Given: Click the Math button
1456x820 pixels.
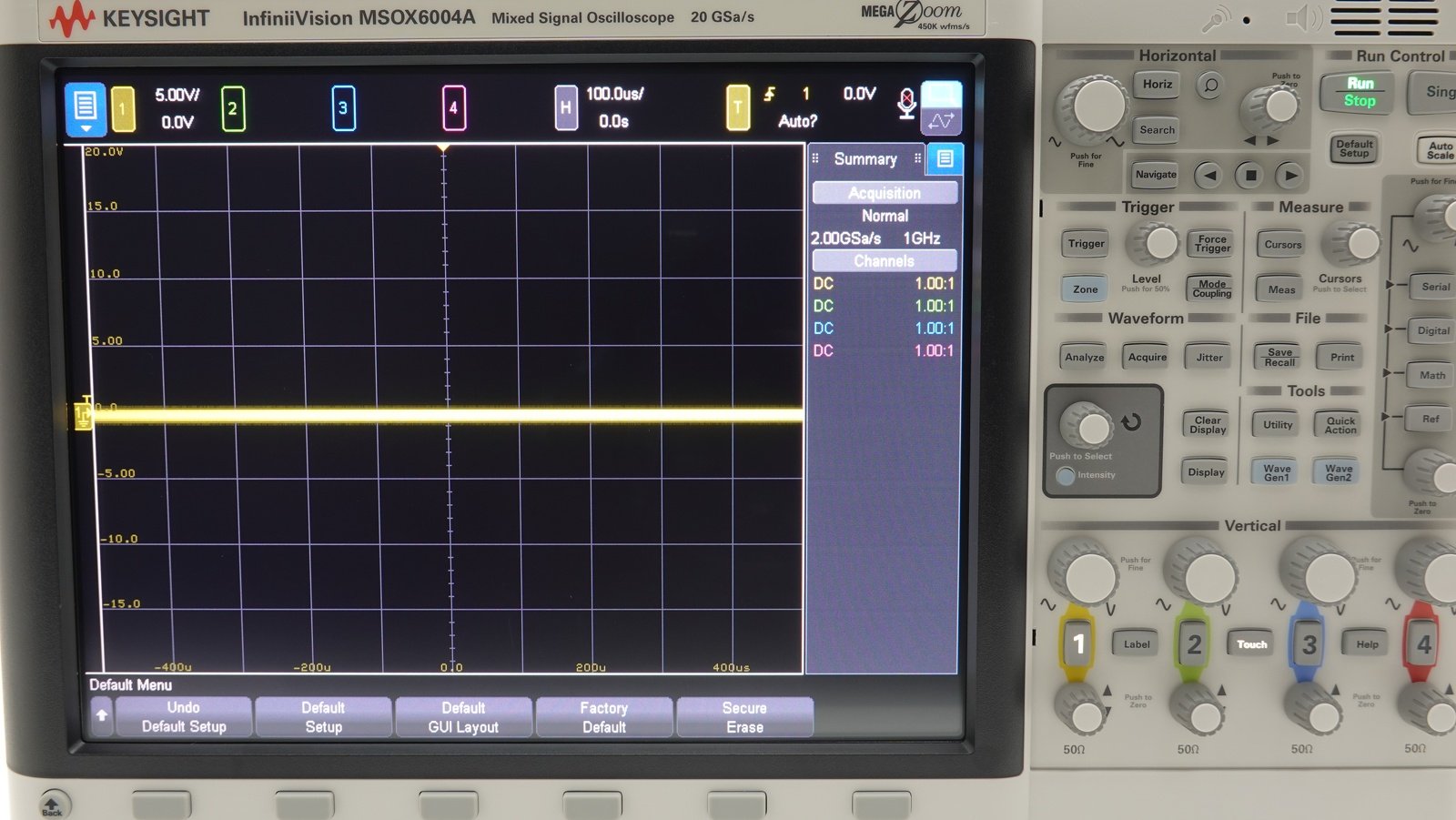Looking at the screenshot, I should [x=1431, y=376].
